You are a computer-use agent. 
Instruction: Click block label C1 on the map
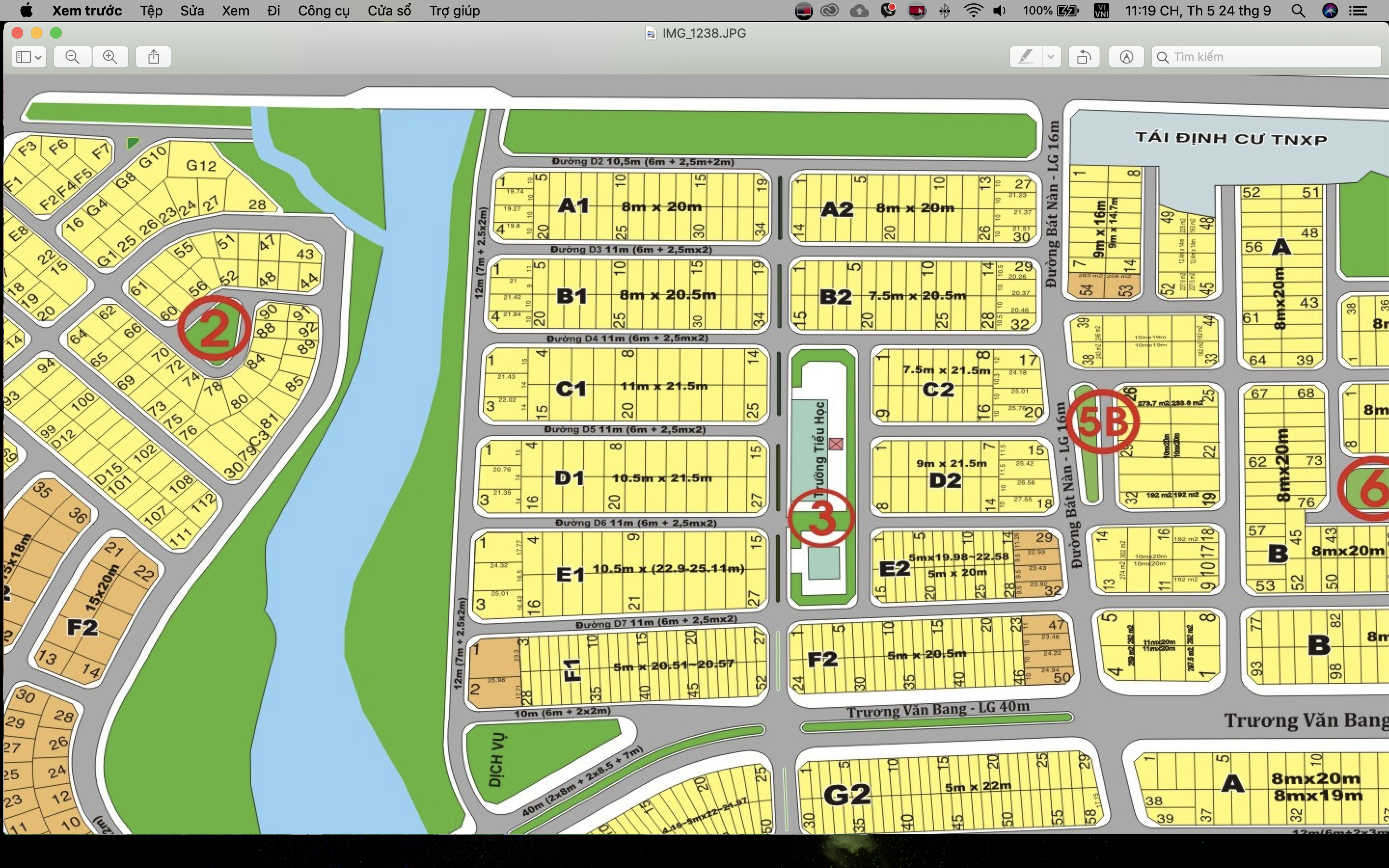pos(571,389)
